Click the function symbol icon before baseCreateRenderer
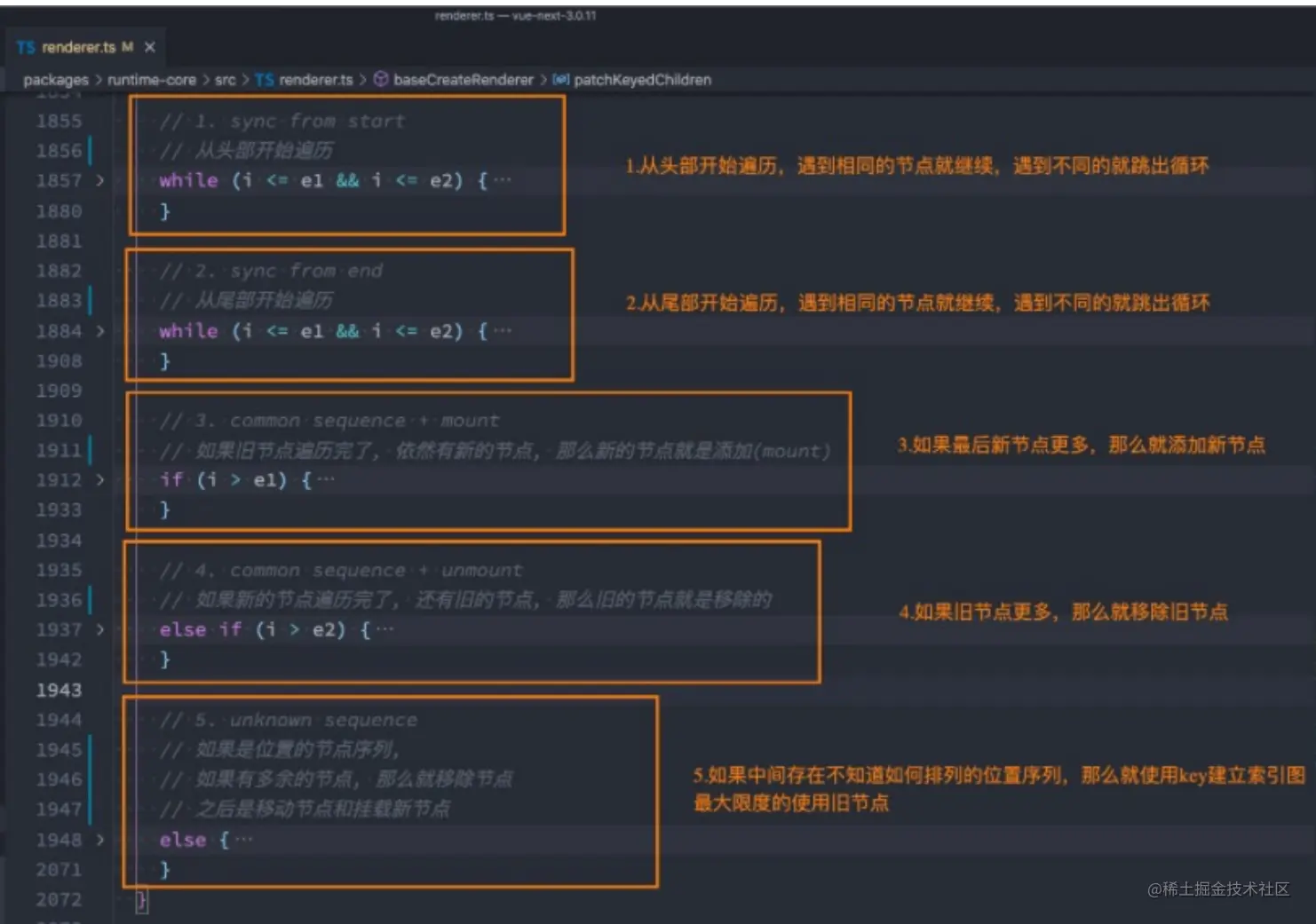Viewport: 1316px width, 924px height. click(x=381, y=80)
